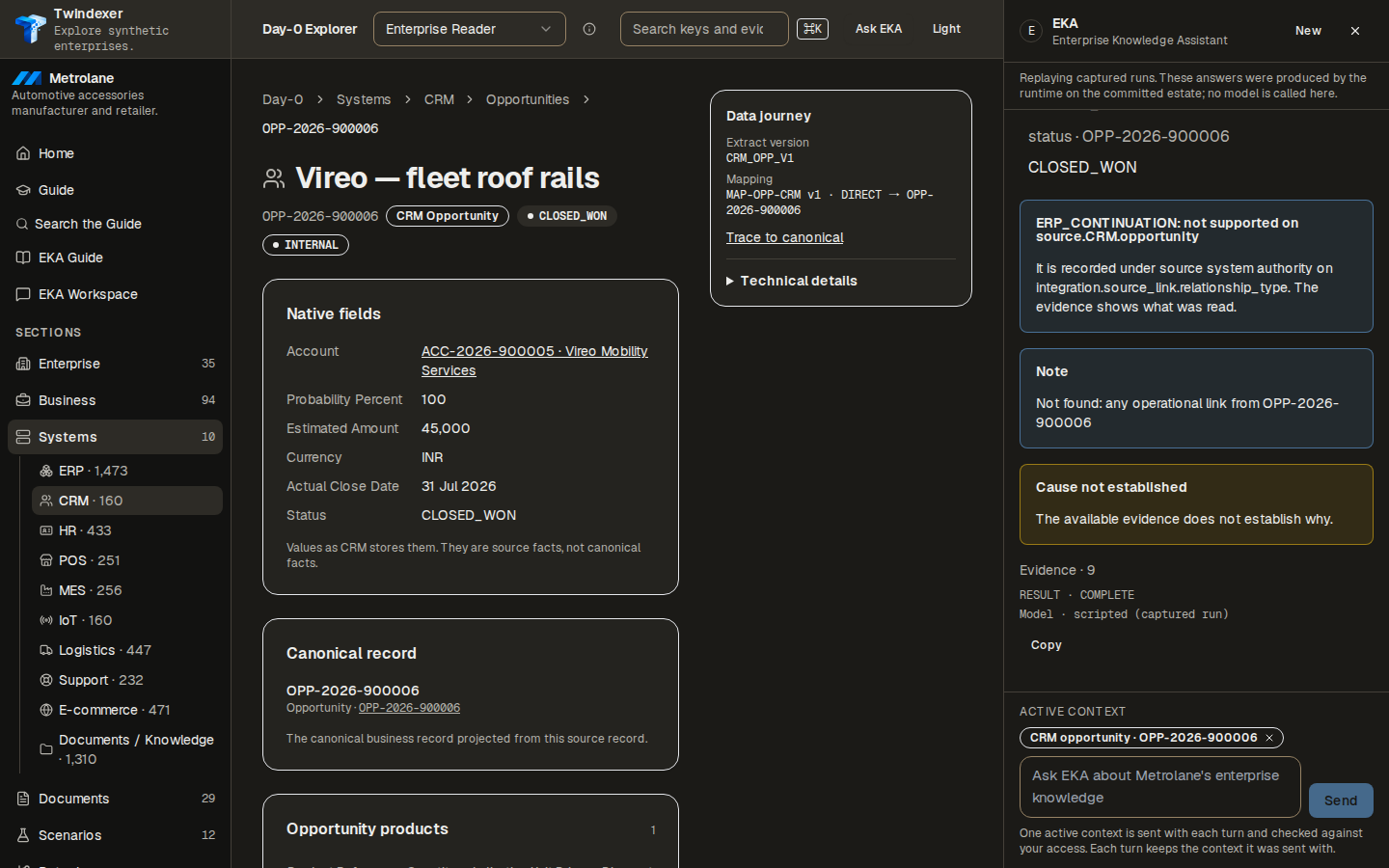Screen dimensions: 1389x868
Task: Open E-commerce system with 471 records
Action: 127,710
